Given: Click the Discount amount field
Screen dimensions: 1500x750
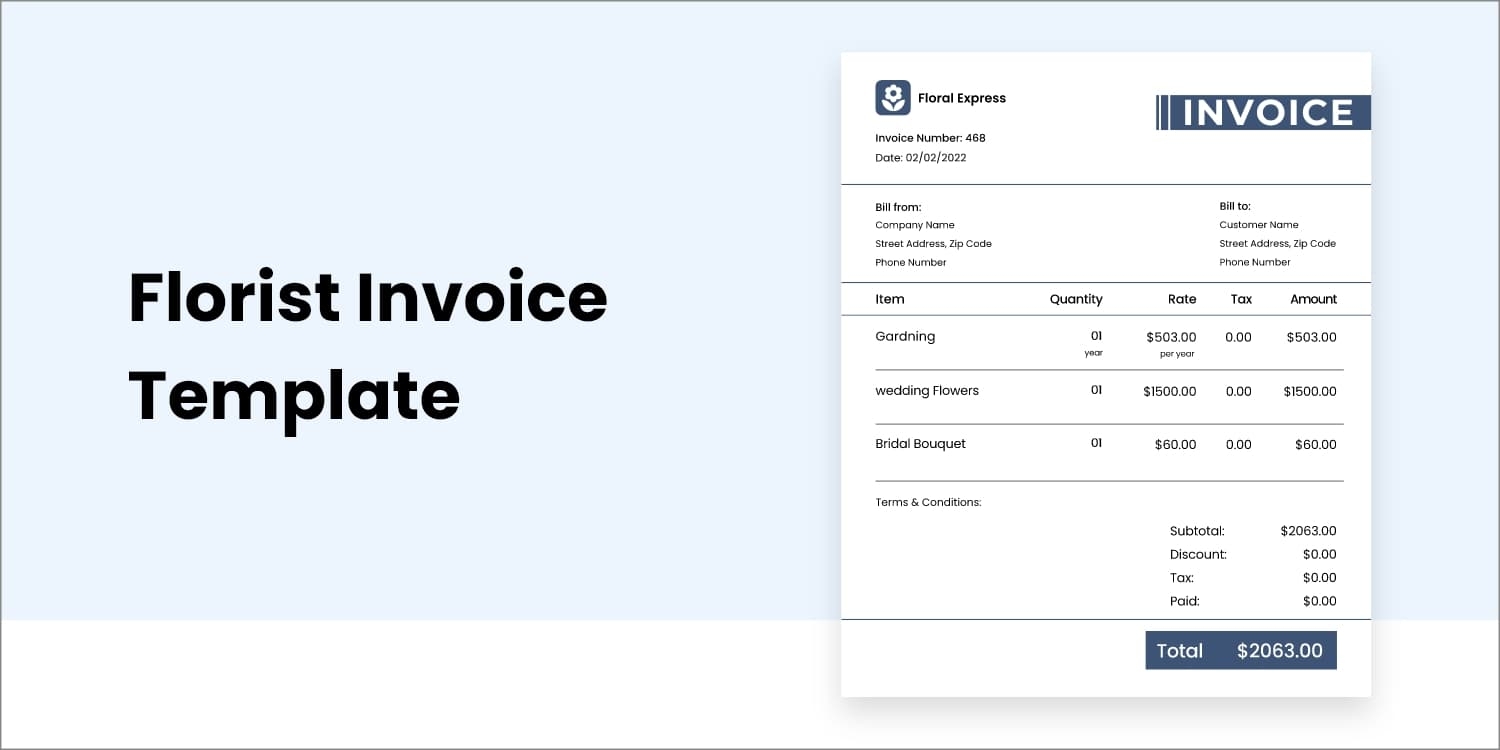Looking at the screenshot, I should tap(1318, 554).
